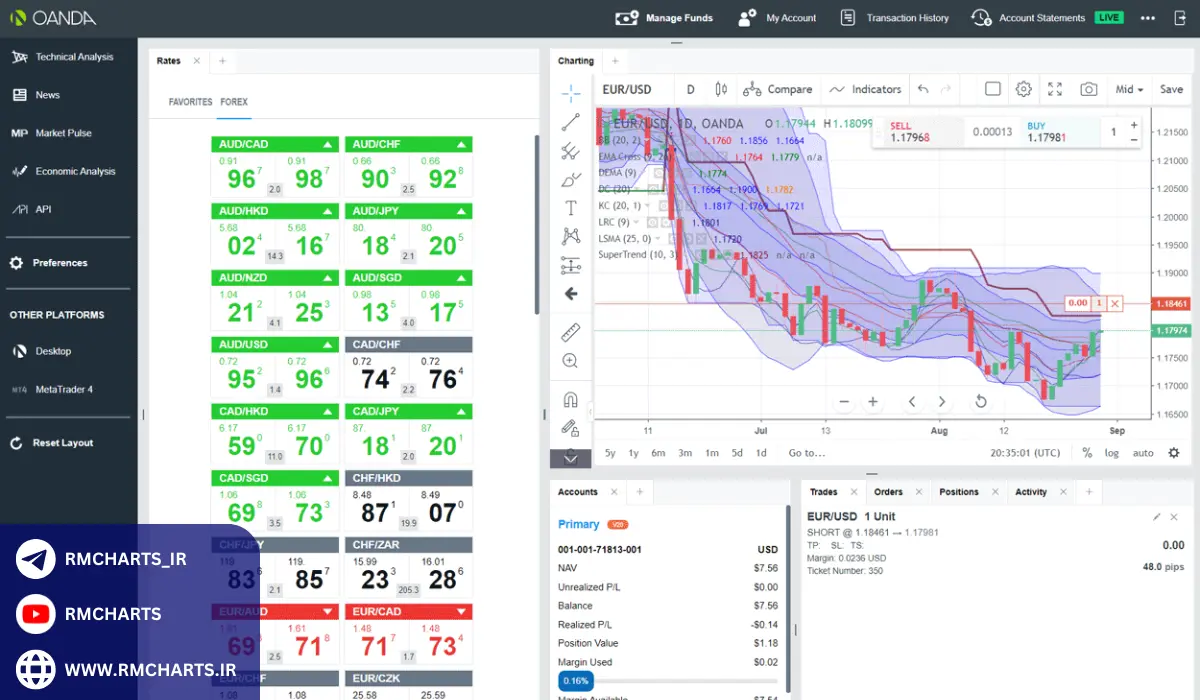
Task: Reset the chart view
Action: [x=981, y=402]
